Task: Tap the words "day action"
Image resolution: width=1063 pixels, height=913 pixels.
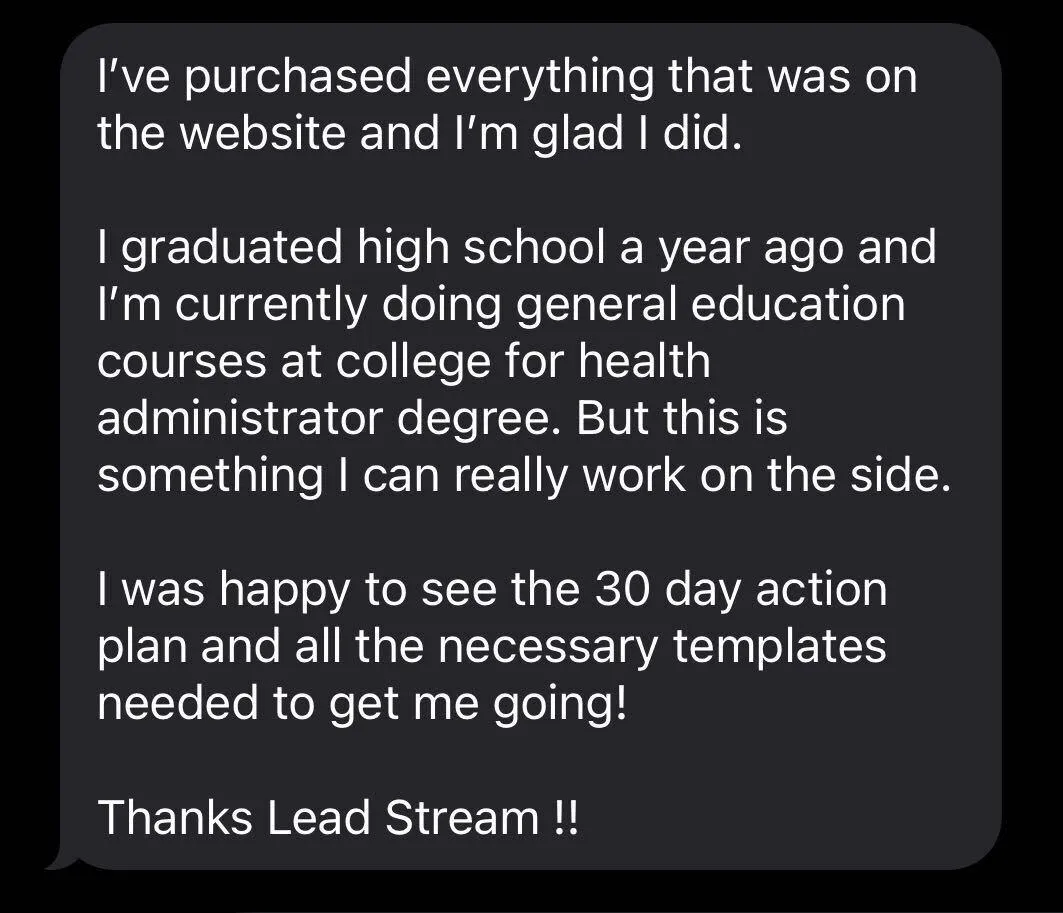Action: (x=776, y=590)
